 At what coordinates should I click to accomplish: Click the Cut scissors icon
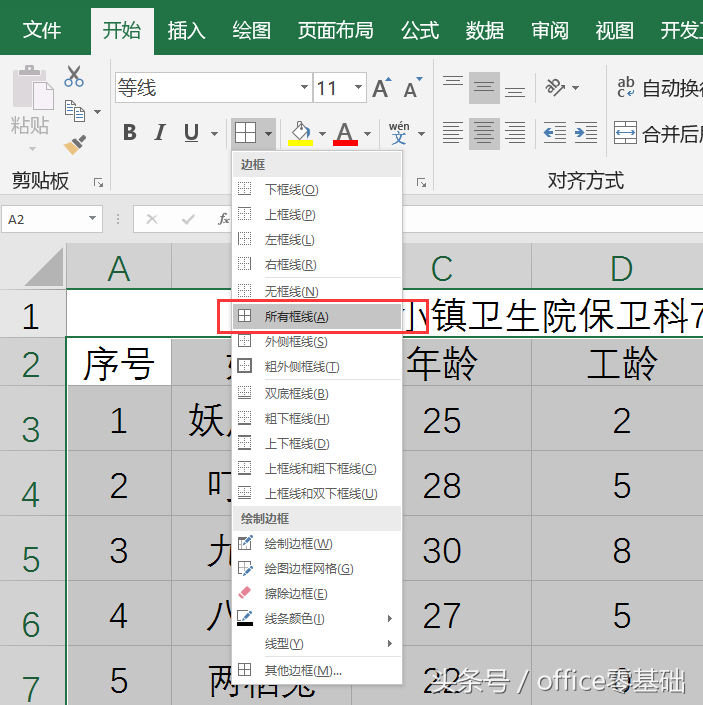(x=74, y=76)
